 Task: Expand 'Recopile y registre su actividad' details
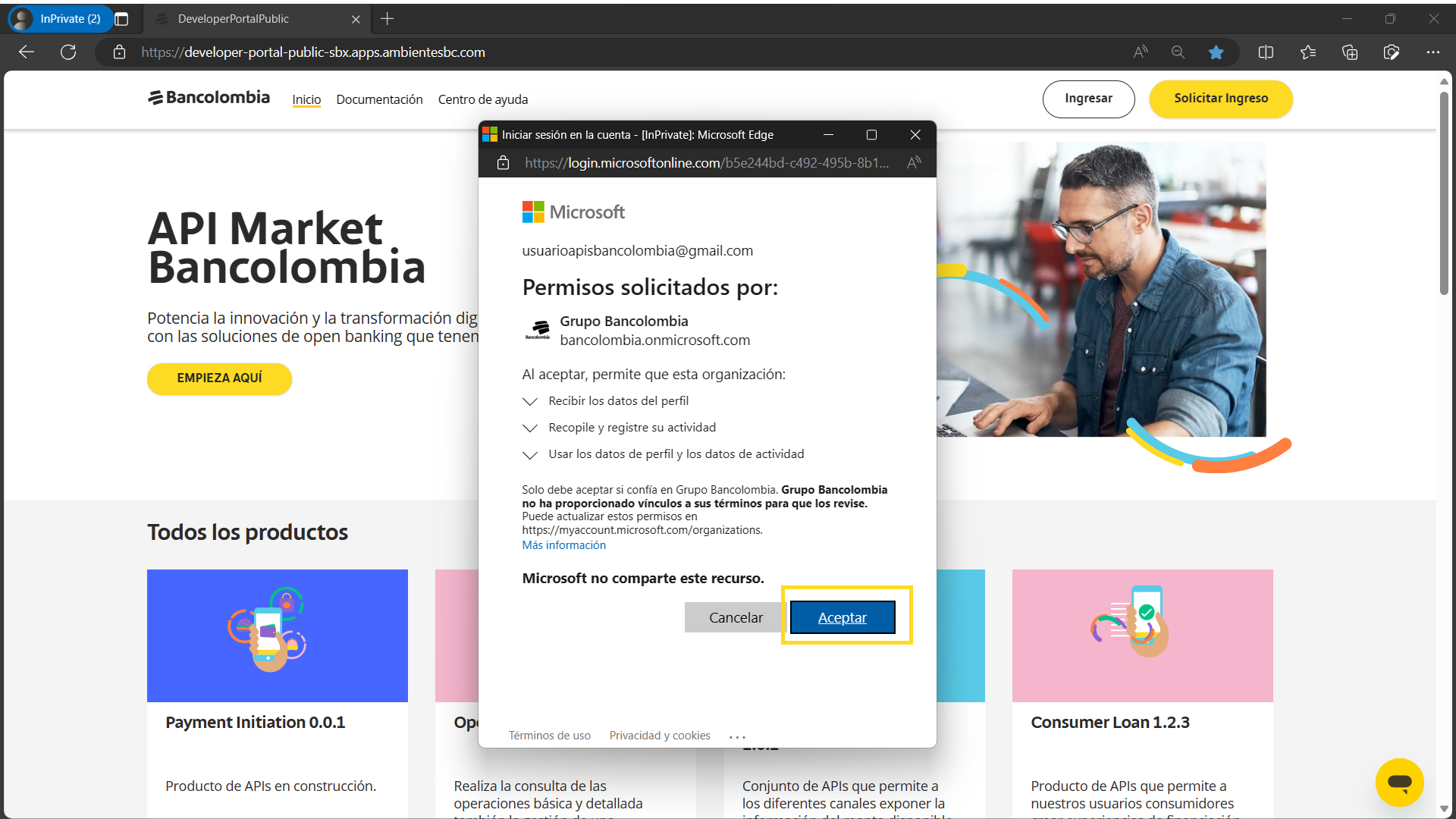(x=530, y=428)
